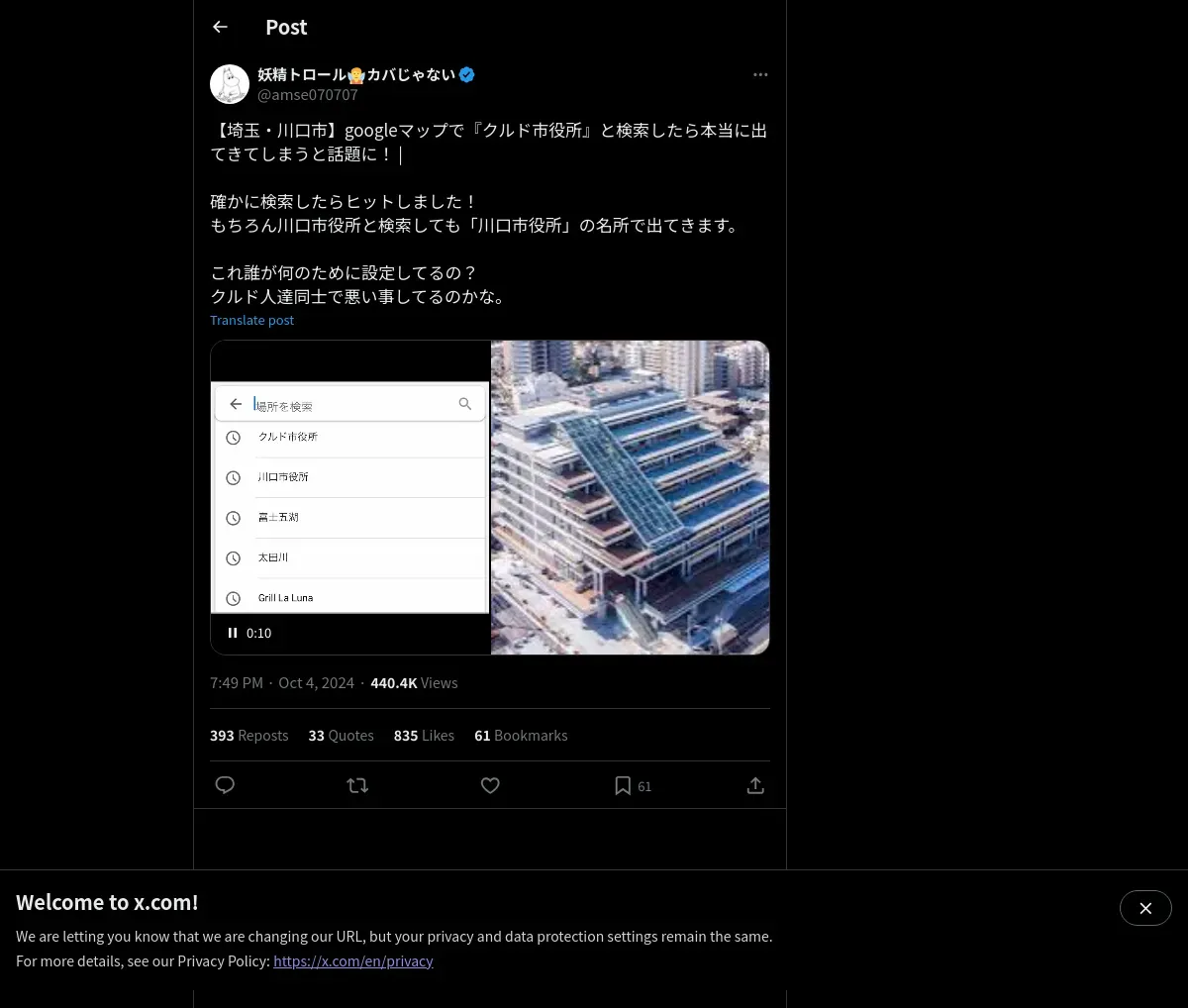Click the reply speech bubble icon
The height and width of the screenshot is (1008, 1188).
[x=225, y=785]
